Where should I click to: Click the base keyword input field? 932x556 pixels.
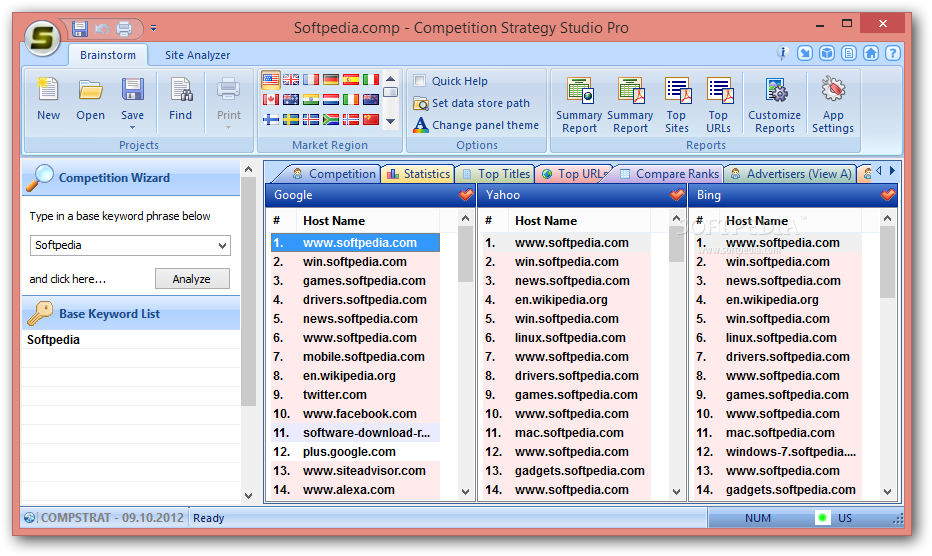124,246
